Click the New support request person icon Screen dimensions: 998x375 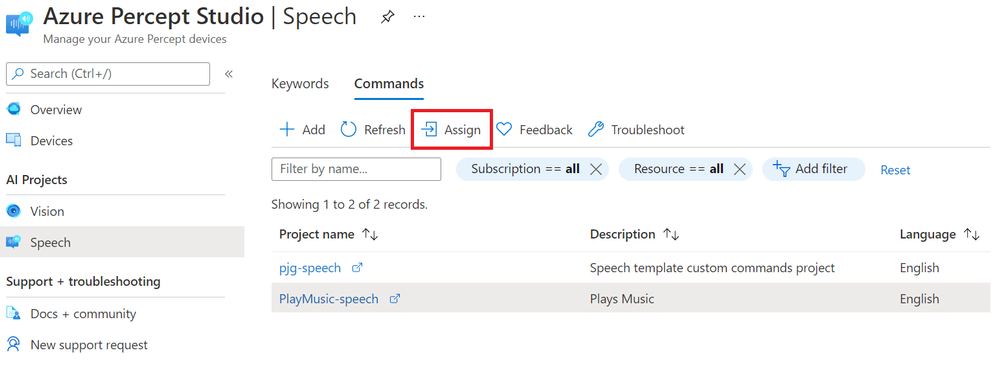(13, 344)
